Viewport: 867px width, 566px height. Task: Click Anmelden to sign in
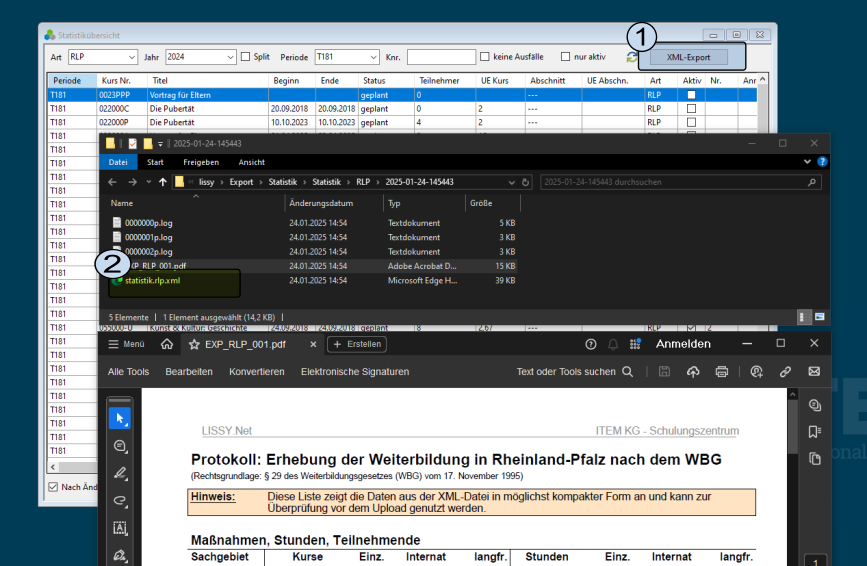pos(683,344)
